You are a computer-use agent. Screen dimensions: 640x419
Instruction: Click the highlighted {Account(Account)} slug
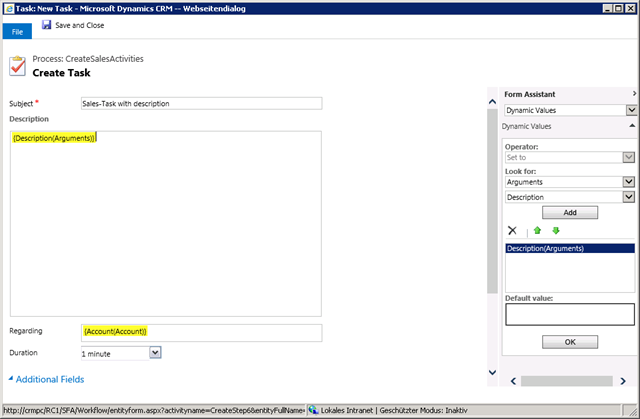pos(115,331)
